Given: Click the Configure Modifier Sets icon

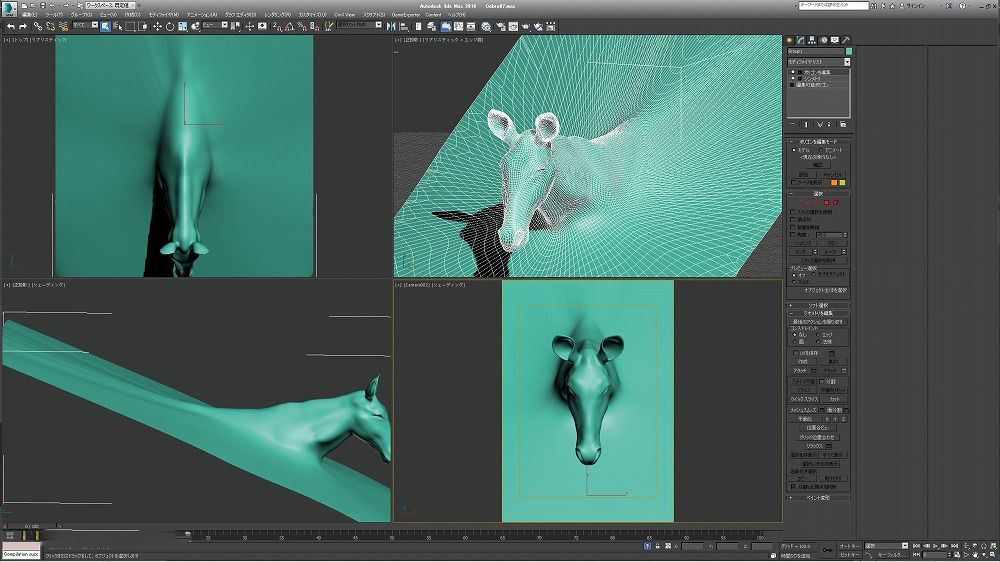Looking at the screenshot, I should click(x=842, y=124).
